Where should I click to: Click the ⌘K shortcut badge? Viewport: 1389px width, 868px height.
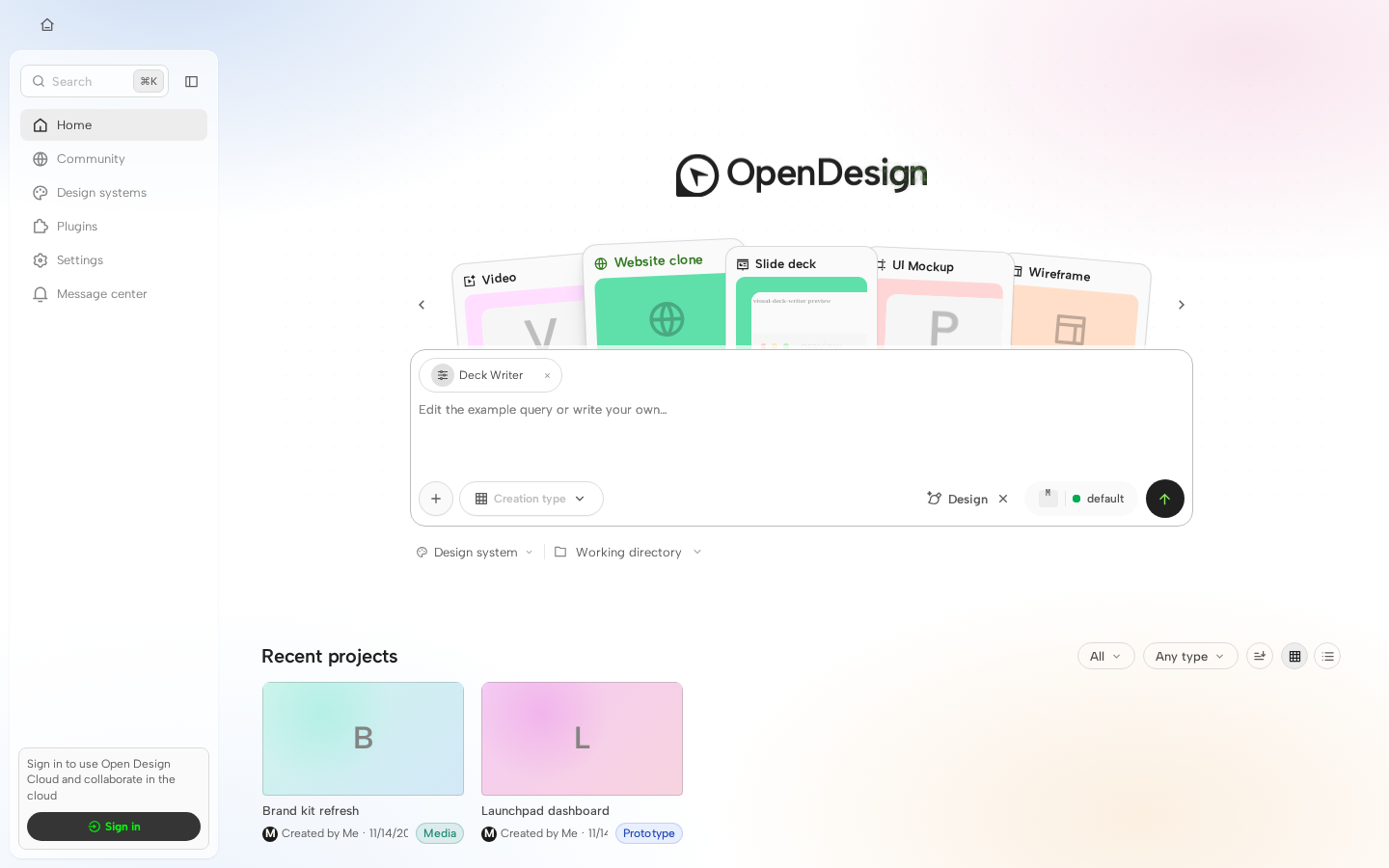149,81
